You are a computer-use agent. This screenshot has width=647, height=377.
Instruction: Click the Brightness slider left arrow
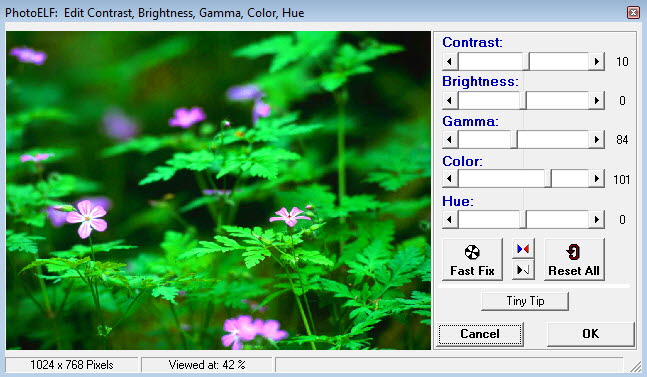click(x=450, y=100)
